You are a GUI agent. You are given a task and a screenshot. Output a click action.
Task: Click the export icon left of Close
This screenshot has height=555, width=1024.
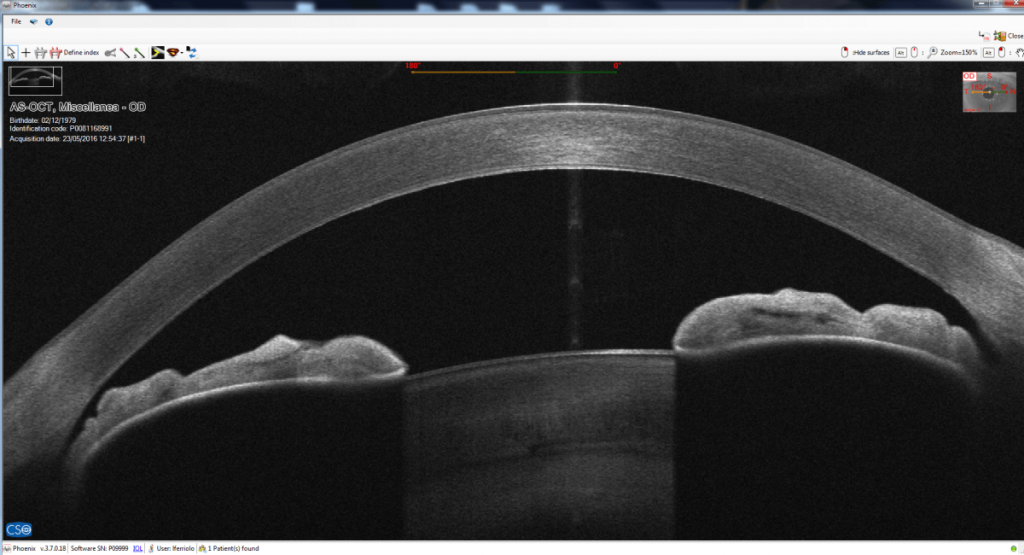(984, 35)
